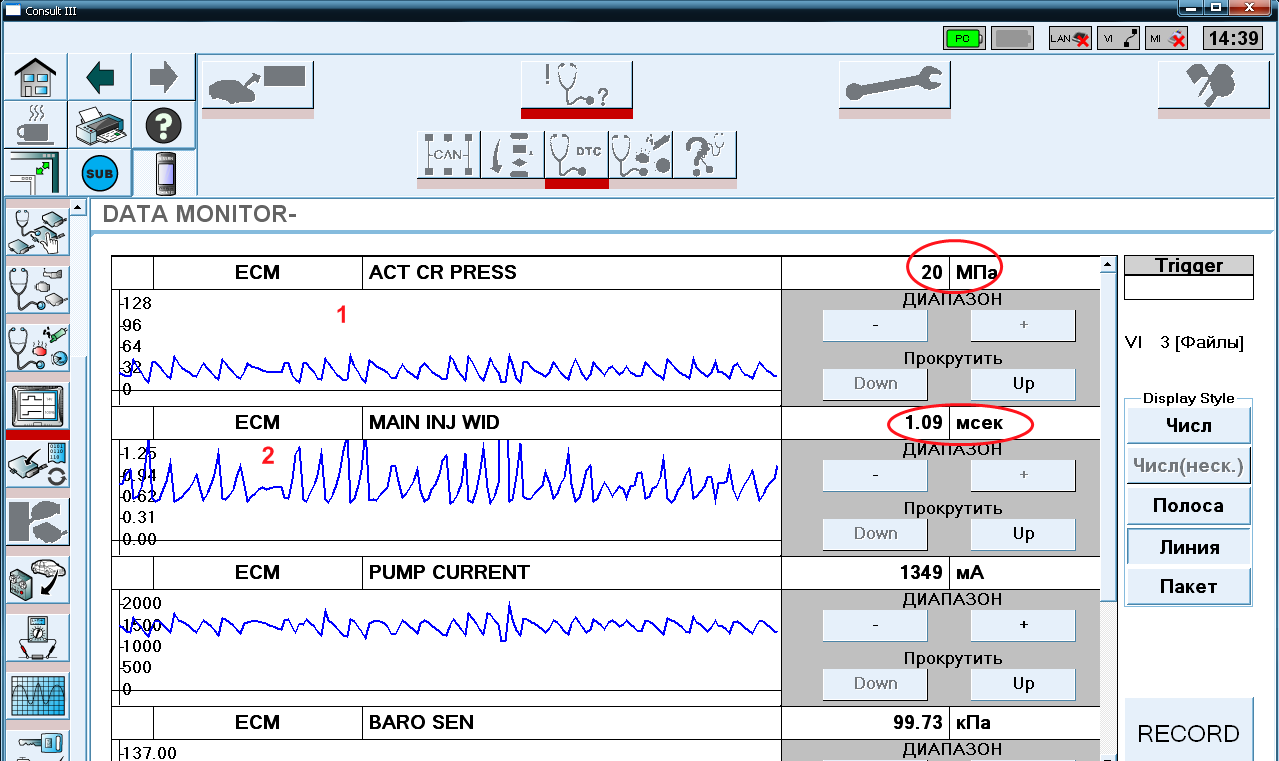1279x761 pixels.
Task: Open the coffee cup icon
Action: [x=35, y=125]
